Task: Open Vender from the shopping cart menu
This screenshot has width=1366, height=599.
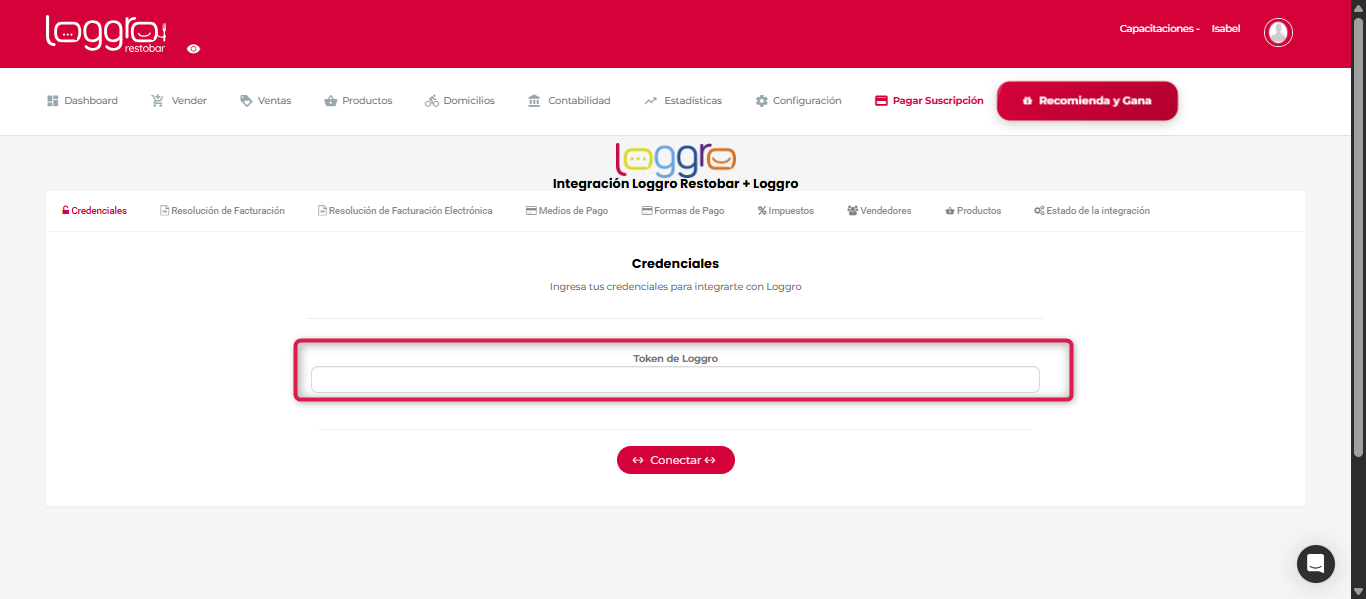Action: (179, 101)
